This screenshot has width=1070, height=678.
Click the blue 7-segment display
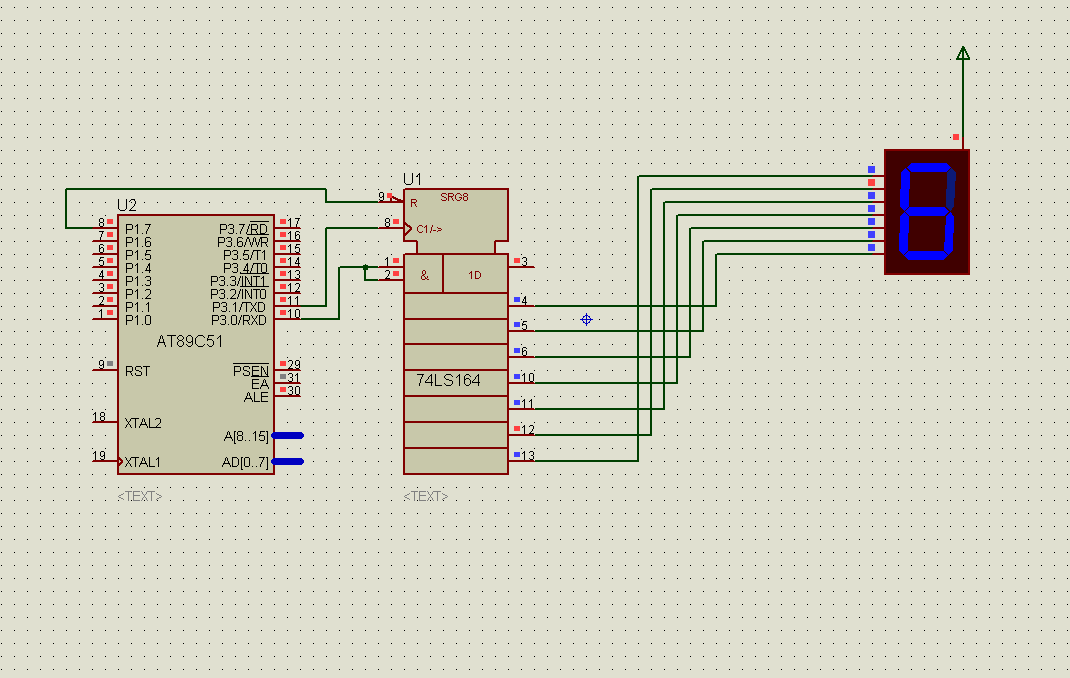click(927, 212)
